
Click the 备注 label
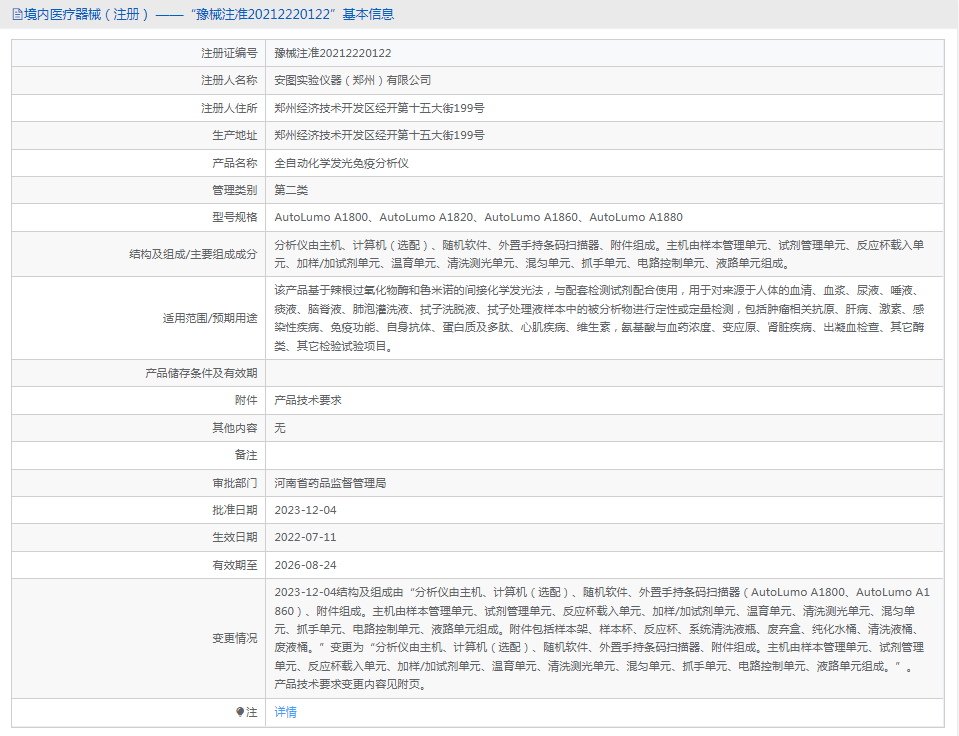[x=246, y=455]
